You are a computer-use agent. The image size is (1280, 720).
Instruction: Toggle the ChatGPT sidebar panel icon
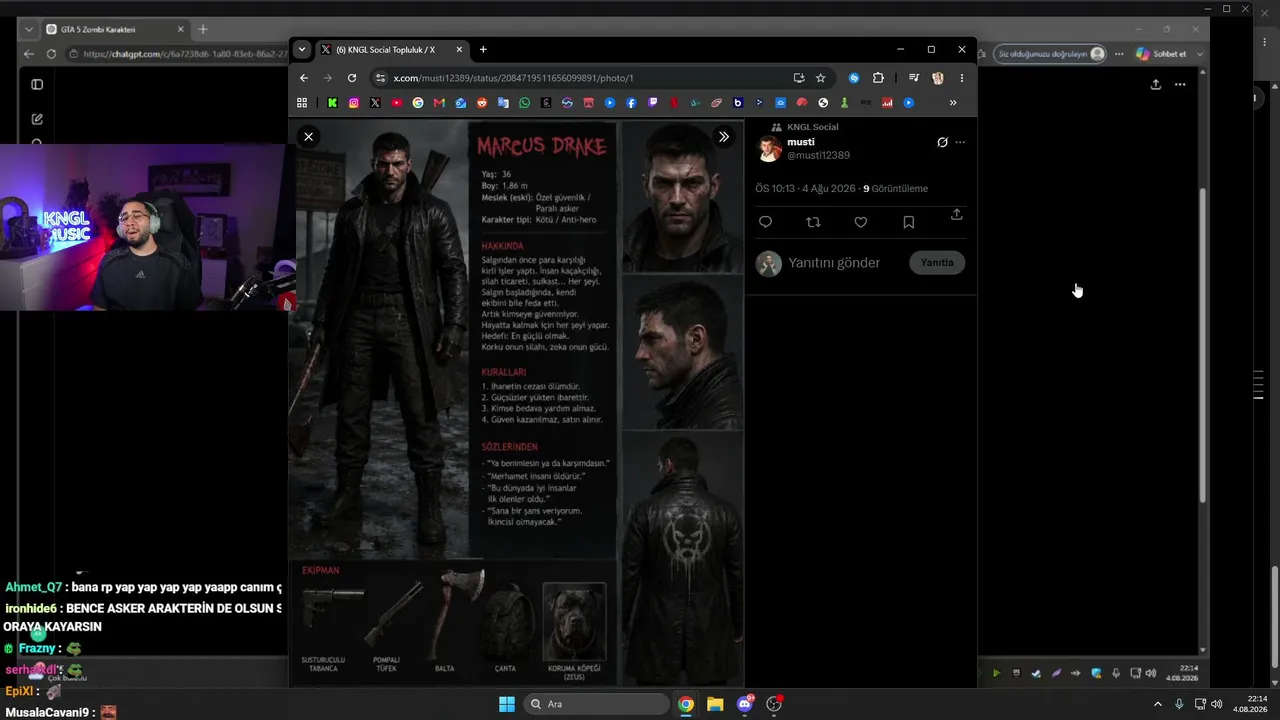click(x=37, y=85)
